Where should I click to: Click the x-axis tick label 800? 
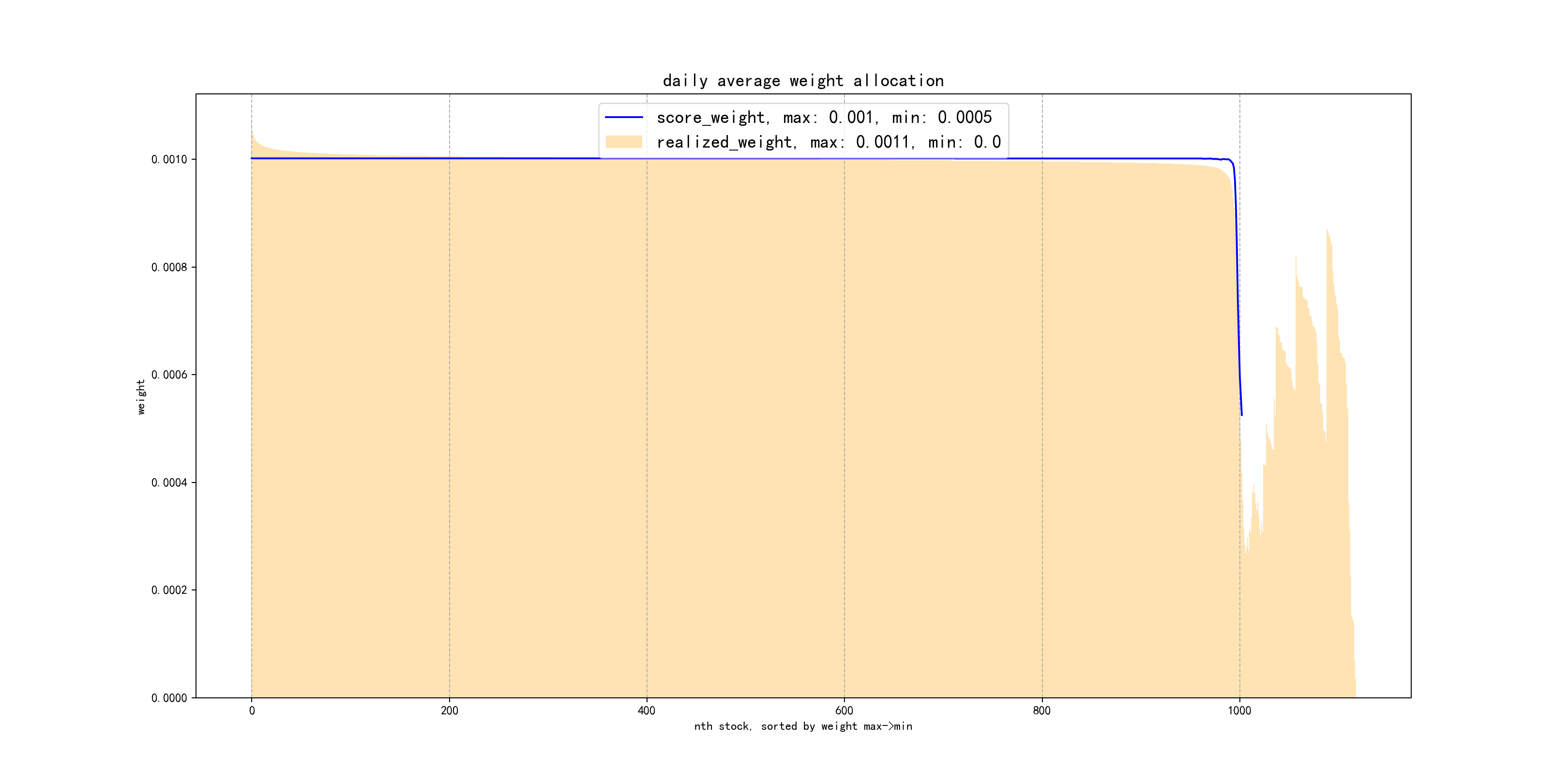[x=1041, y=710]
